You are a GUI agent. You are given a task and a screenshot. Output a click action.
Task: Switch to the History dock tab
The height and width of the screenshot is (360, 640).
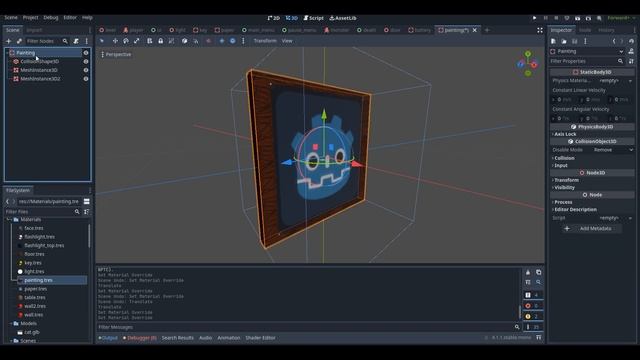[606, 30]
